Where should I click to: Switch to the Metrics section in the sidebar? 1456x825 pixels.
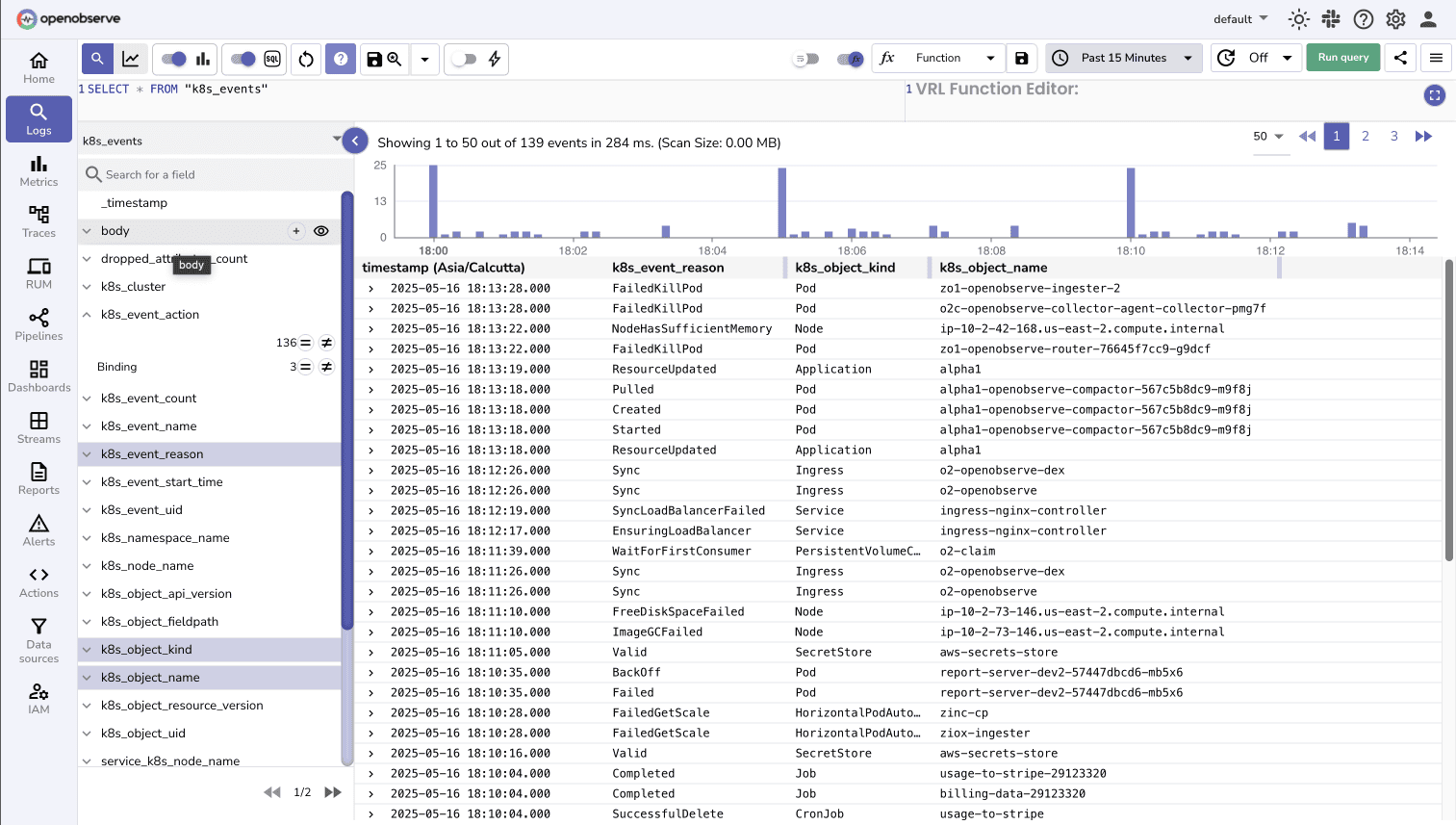pyautogui.click(x=38, y=170)
